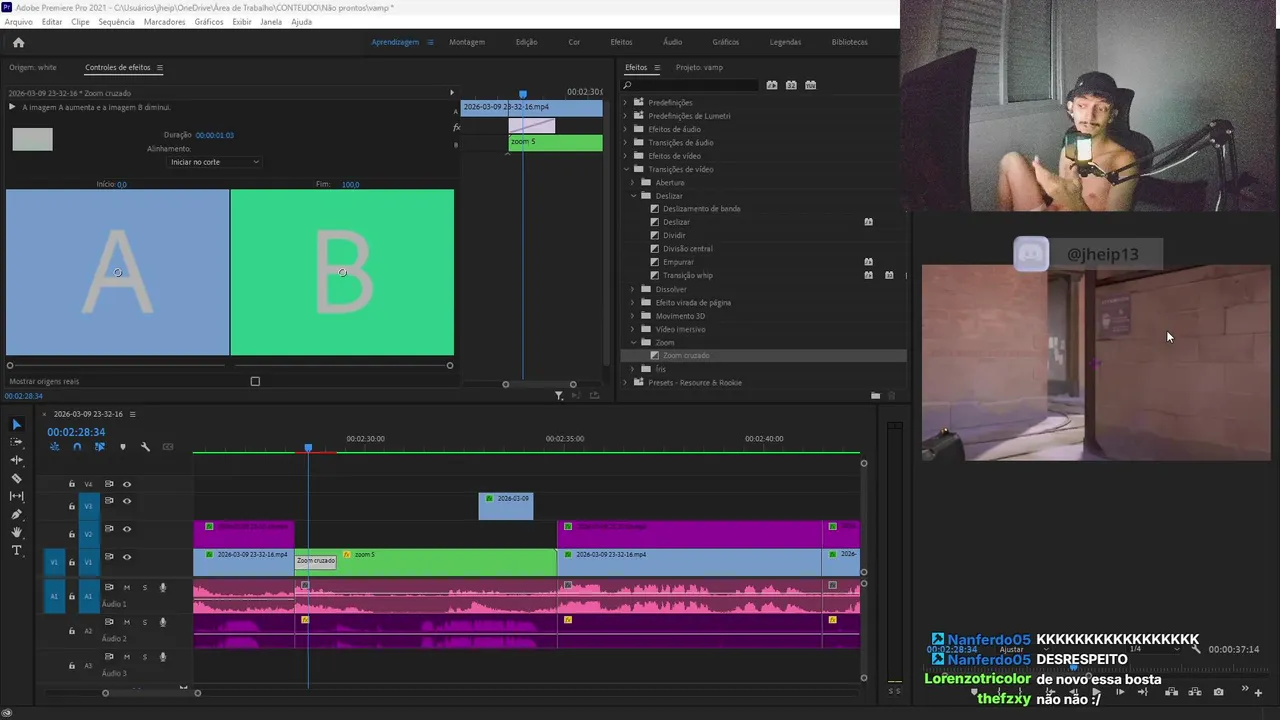
Task: Click the Fim value 100,0
Action: point(350,184)
